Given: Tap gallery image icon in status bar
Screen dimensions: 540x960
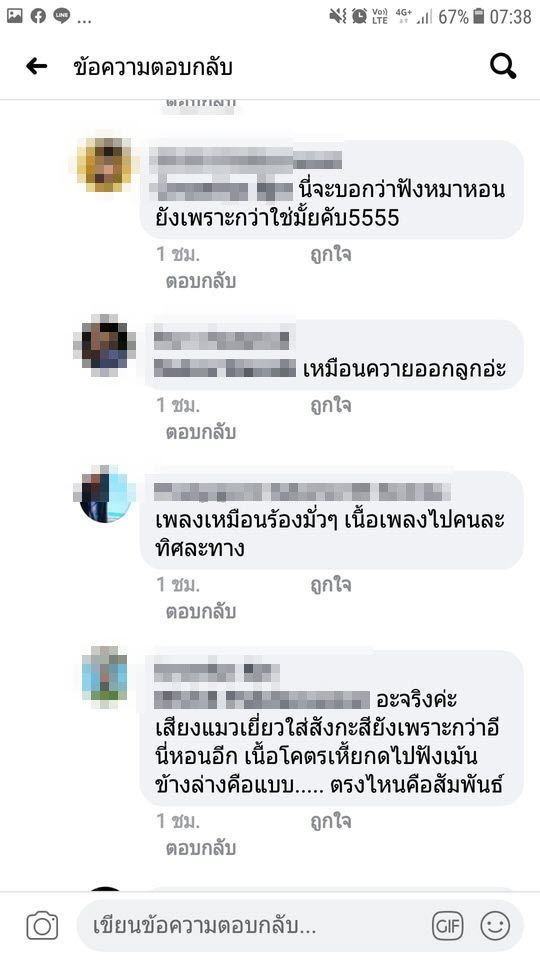Looking at the screenshot, I should coord(15,16).
